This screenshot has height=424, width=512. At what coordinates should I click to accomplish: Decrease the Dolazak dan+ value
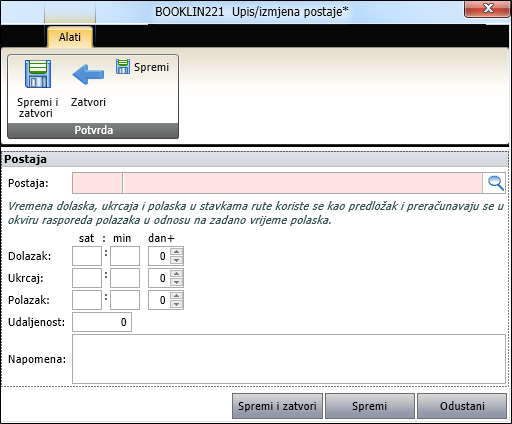pyautogui.click(x=177, y=260)
